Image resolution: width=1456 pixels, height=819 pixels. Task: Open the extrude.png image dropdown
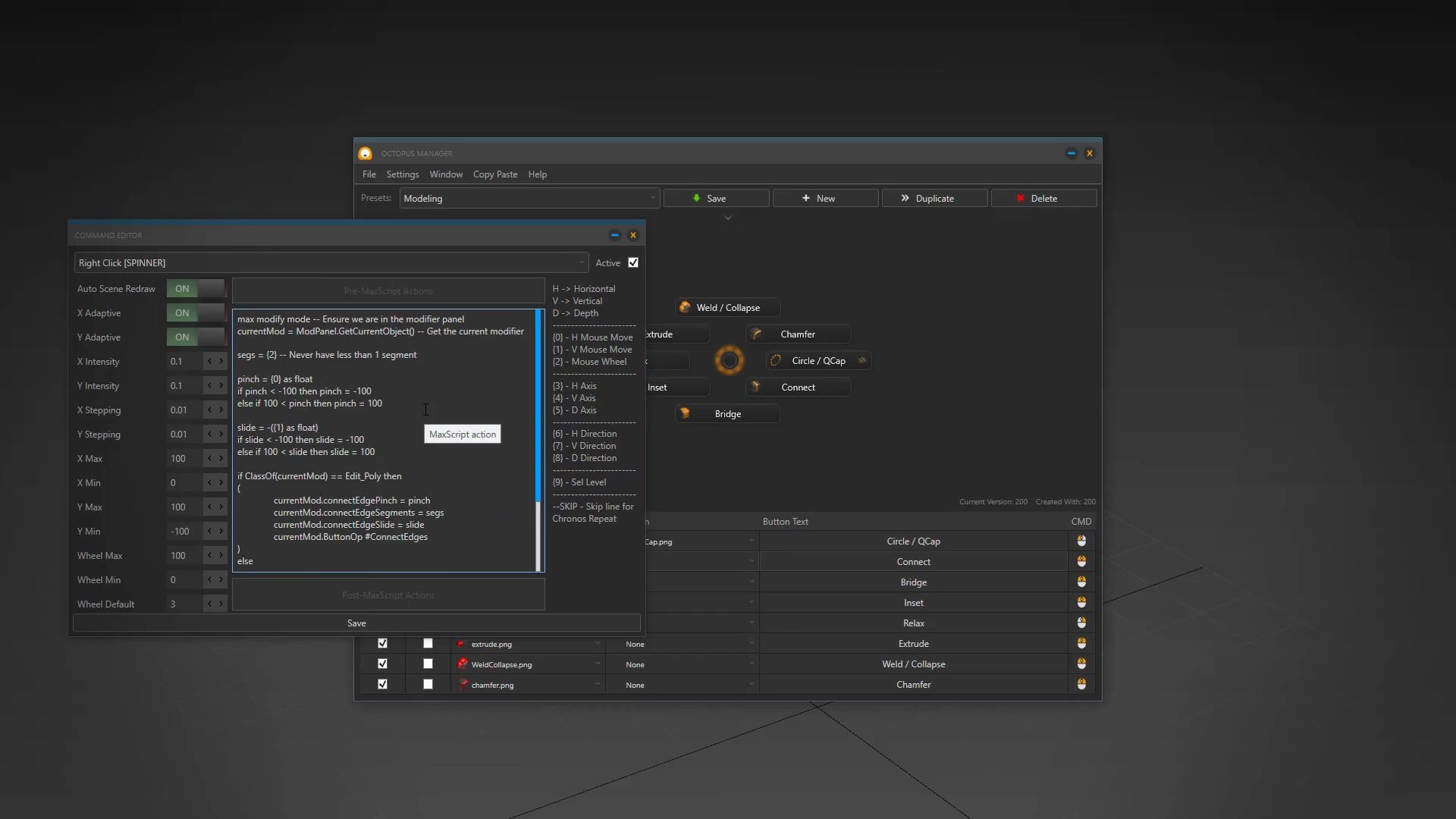[529, 644]
